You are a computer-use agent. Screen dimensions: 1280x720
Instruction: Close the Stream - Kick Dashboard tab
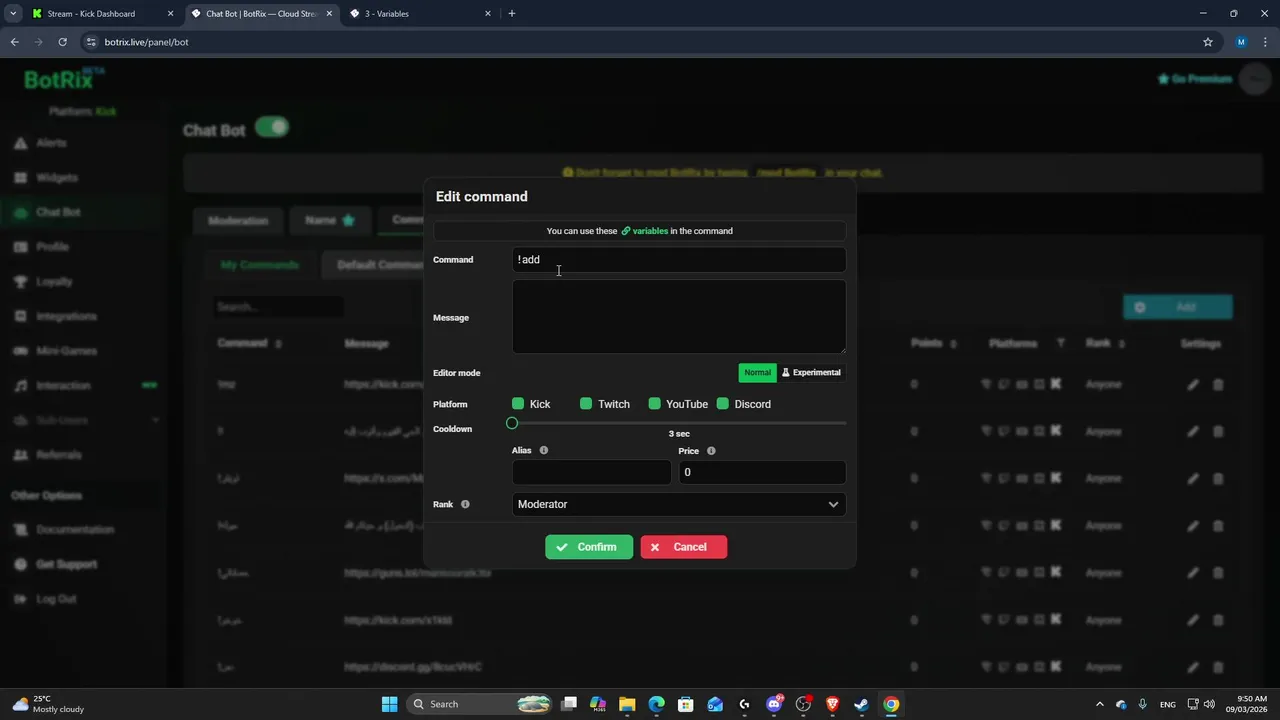(170, 14)
